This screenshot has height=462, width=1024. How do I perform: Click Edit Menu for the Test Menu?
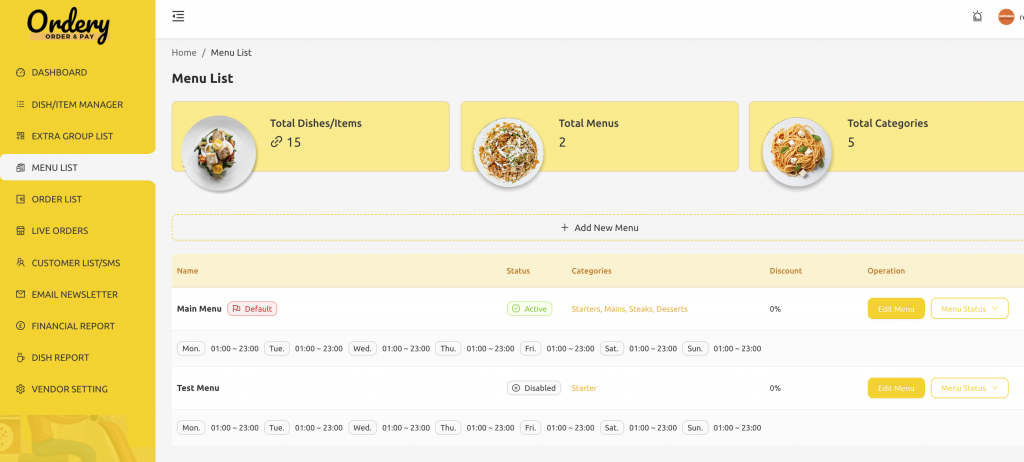(895, 388)
